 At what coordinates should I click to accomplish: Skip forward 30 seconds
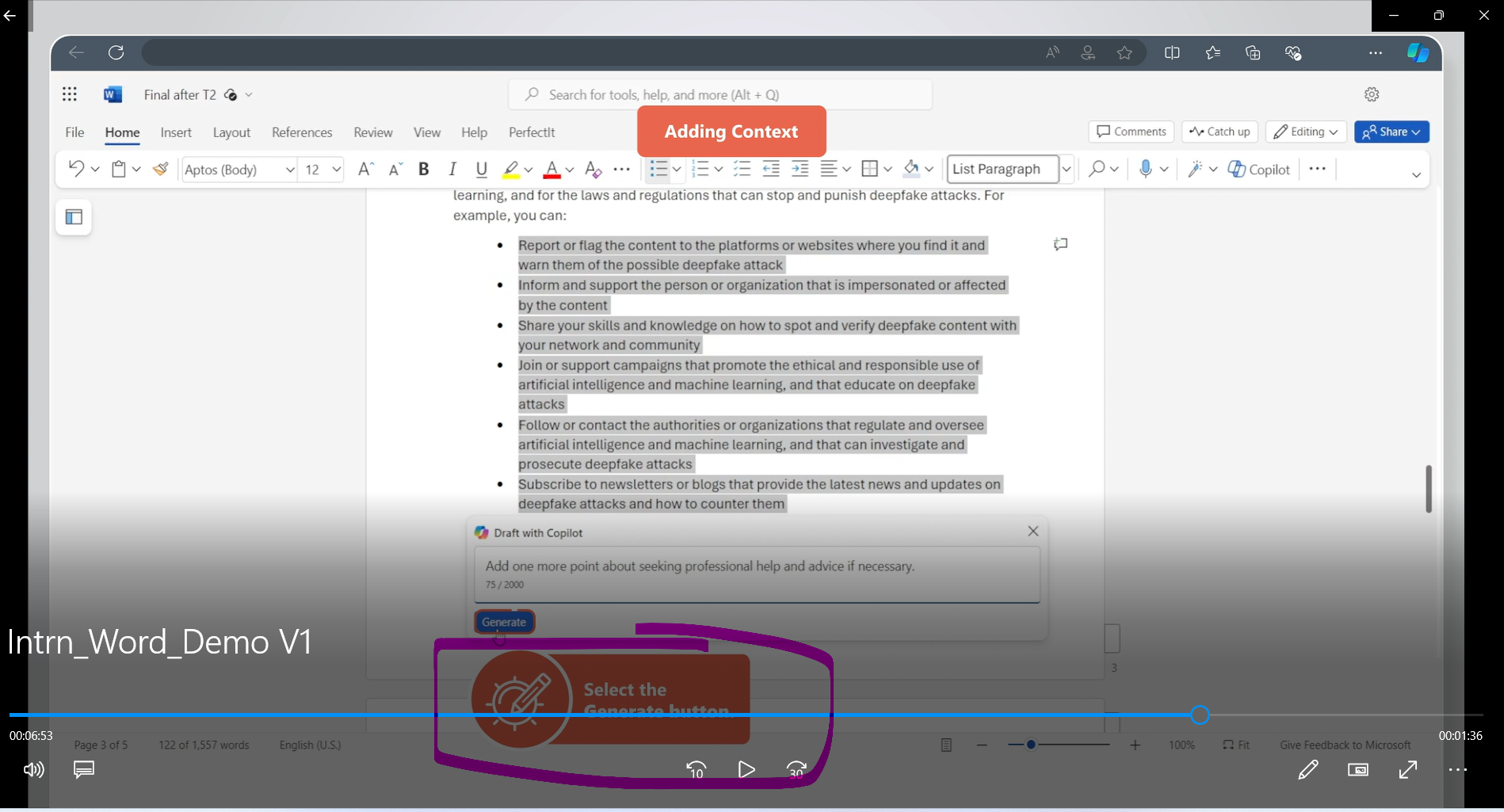pyautogui.click(x=796, y=769)
